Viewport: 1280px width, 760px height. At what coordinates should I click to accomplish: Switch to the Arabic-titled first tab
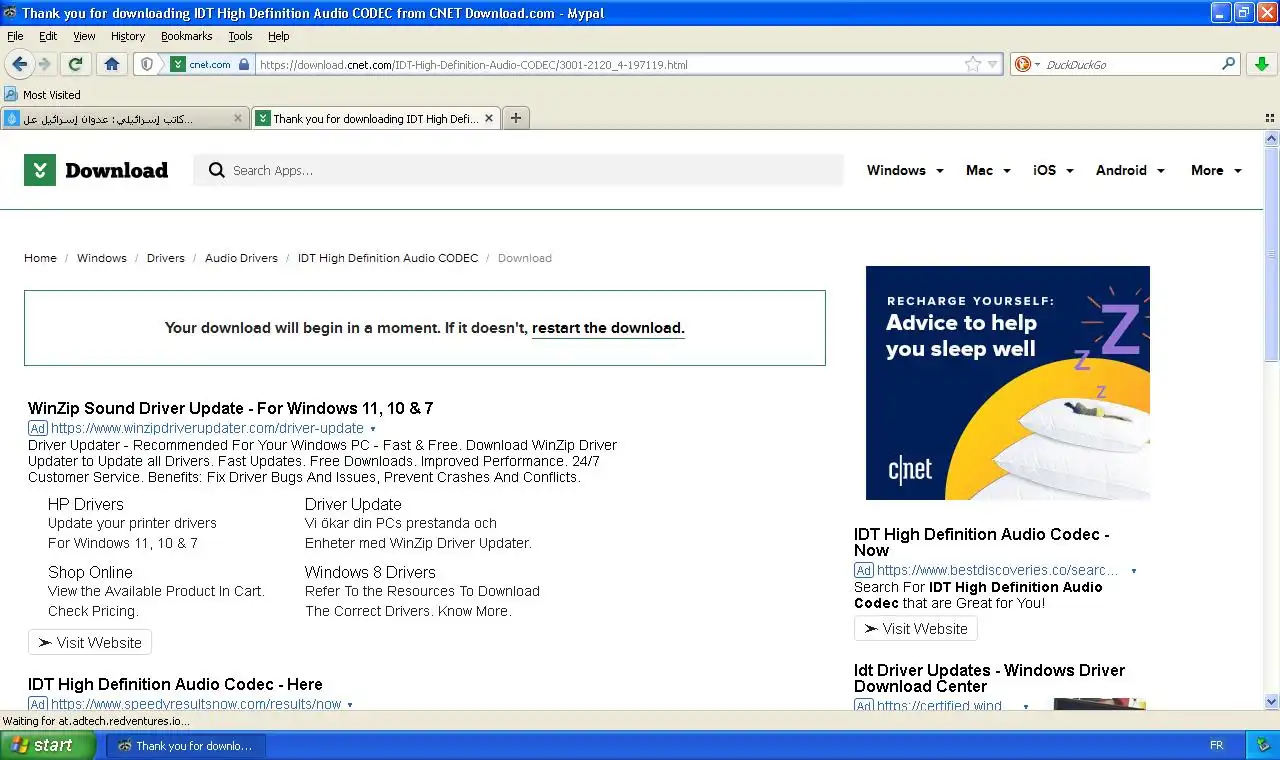click(125, 118)
